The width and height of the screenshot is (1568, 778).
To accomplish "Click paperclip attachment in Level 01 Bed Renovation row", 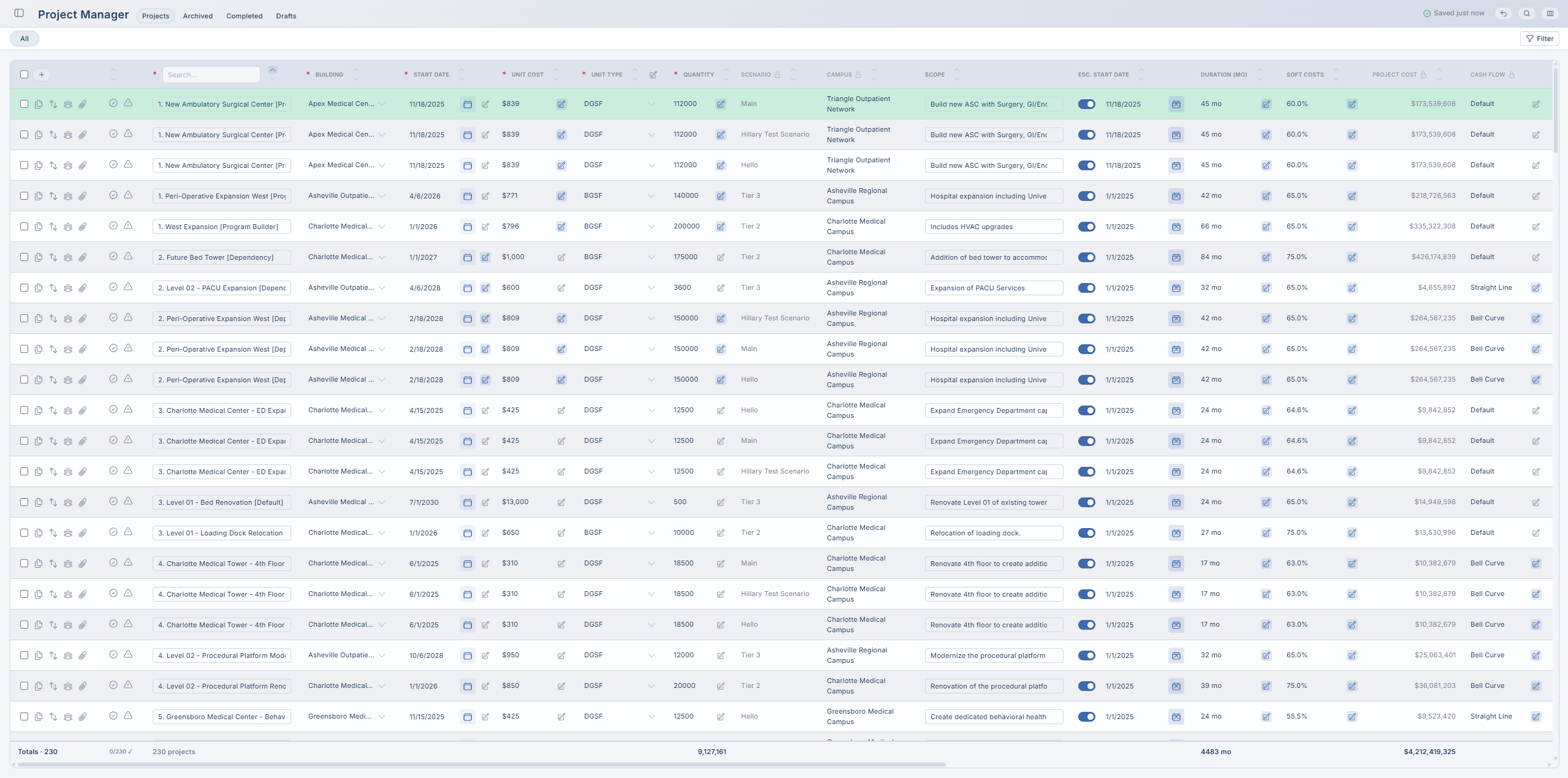I will point(83,502).
